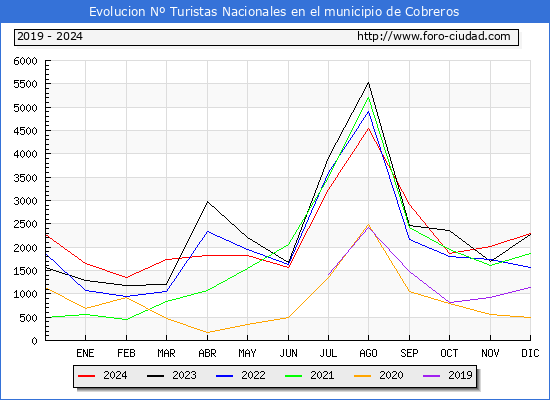The width and height of the screenshot is (550, 400).
Task: Click the MAR month label
Action: tap(166, 353)
